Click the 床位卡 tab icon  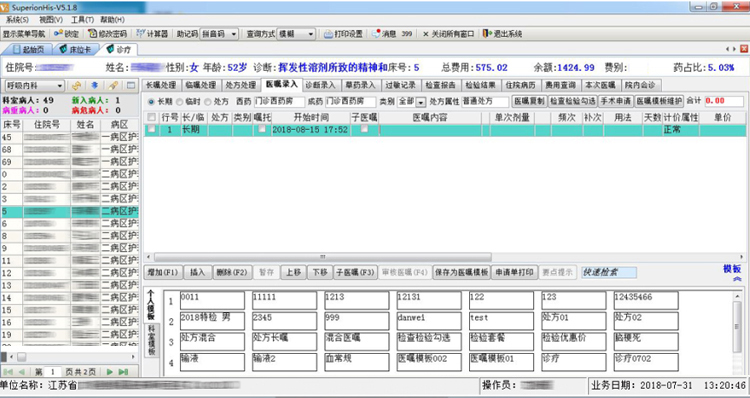coord(63,49)
